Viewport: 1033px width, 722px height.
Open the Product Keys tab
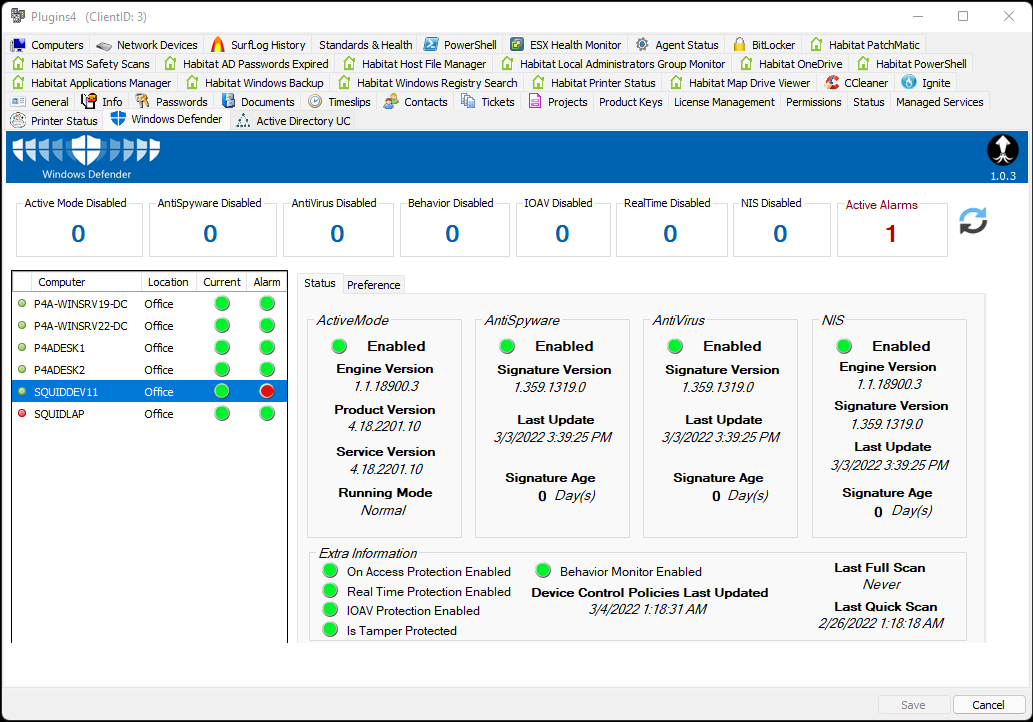point(630,102)
